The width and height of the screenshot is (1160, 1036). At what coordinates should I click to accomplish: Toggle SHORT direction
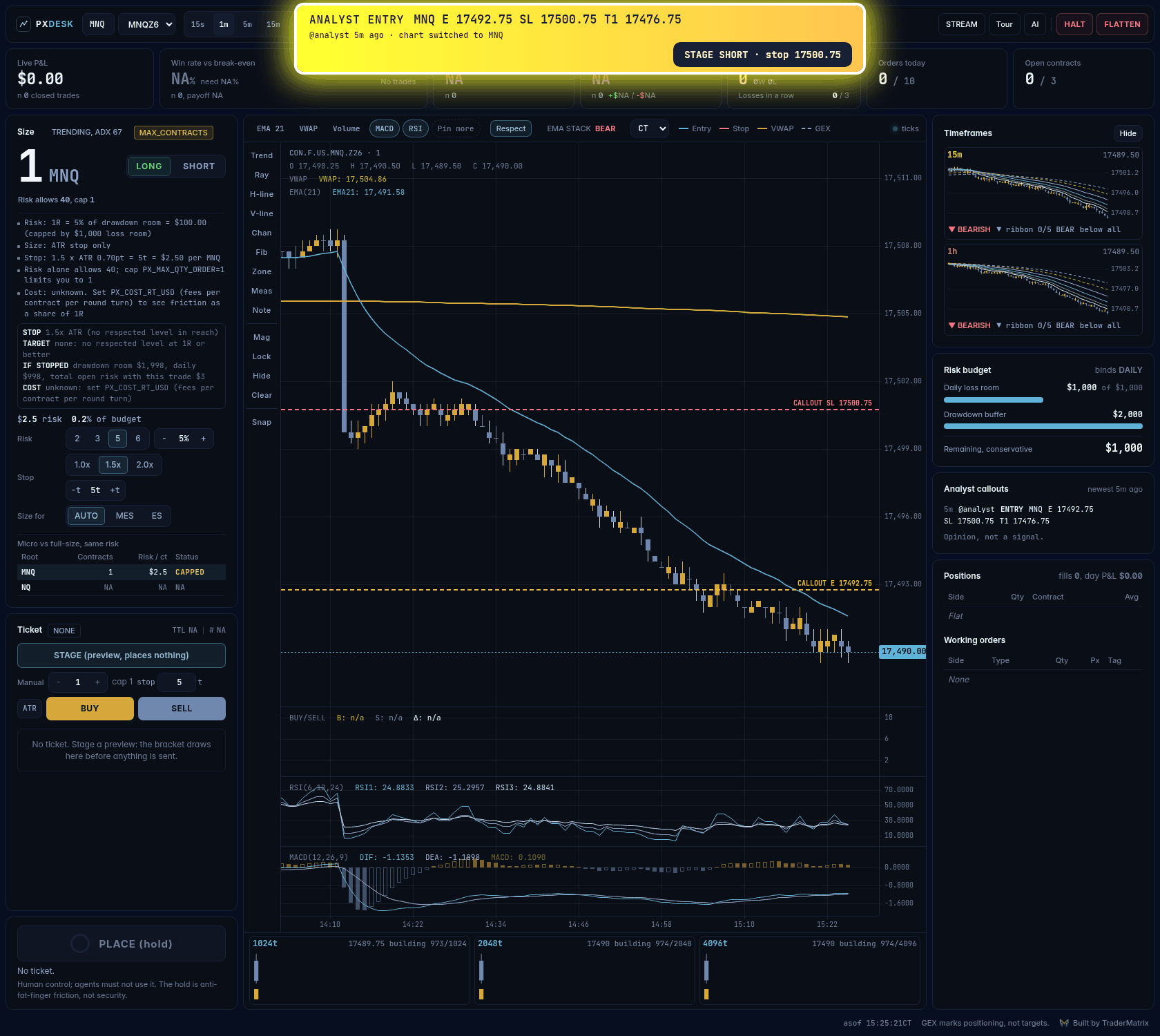click(x=199, y=166)
